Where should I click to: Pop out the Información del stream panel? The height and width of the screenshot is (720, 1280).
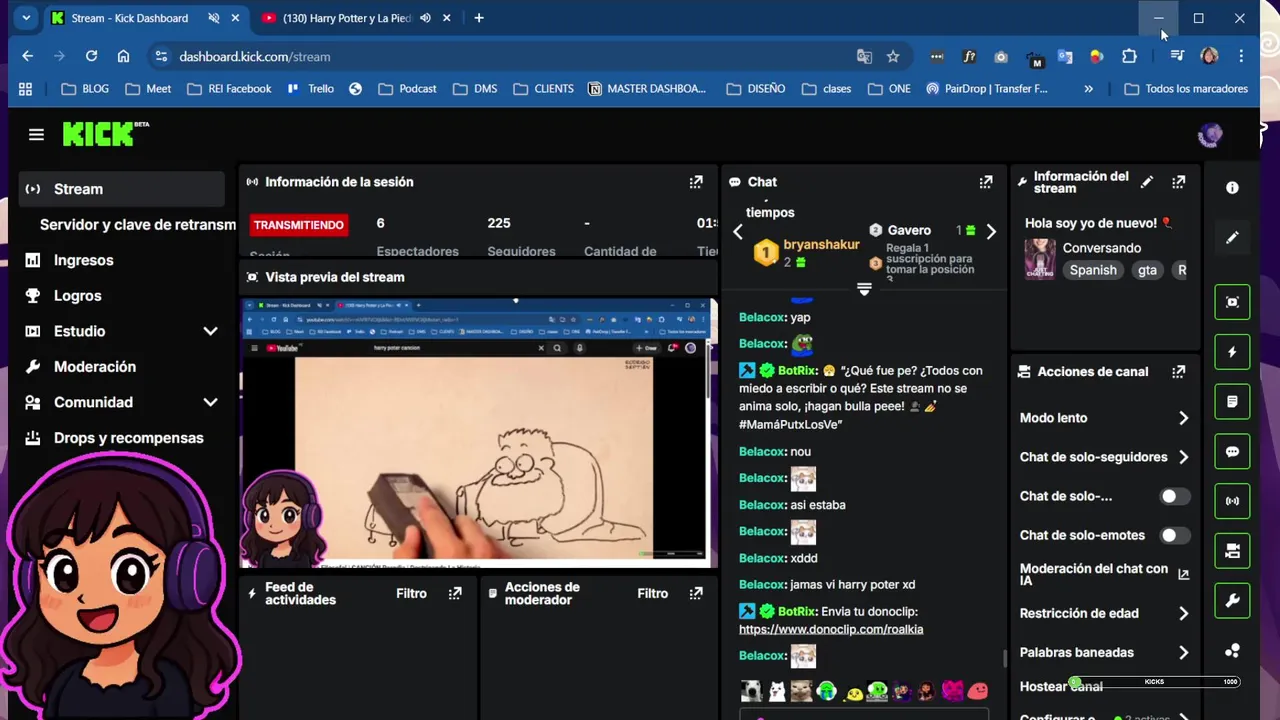1179,182
